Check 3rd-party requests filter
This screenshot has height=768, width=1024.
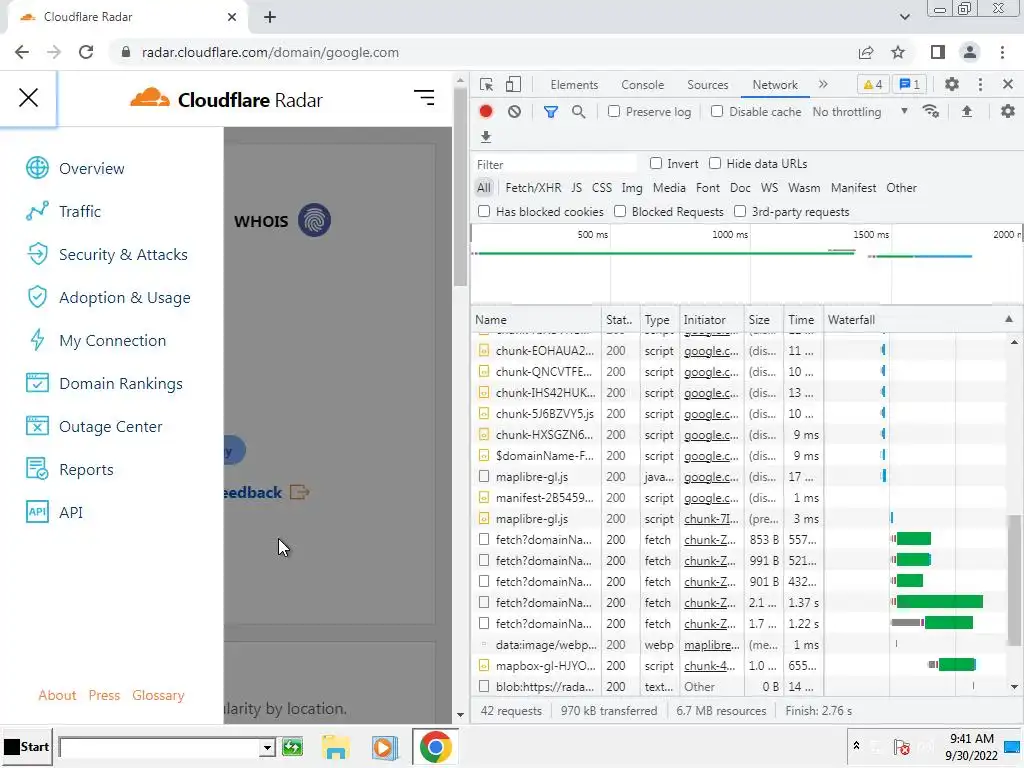[740, 212]
